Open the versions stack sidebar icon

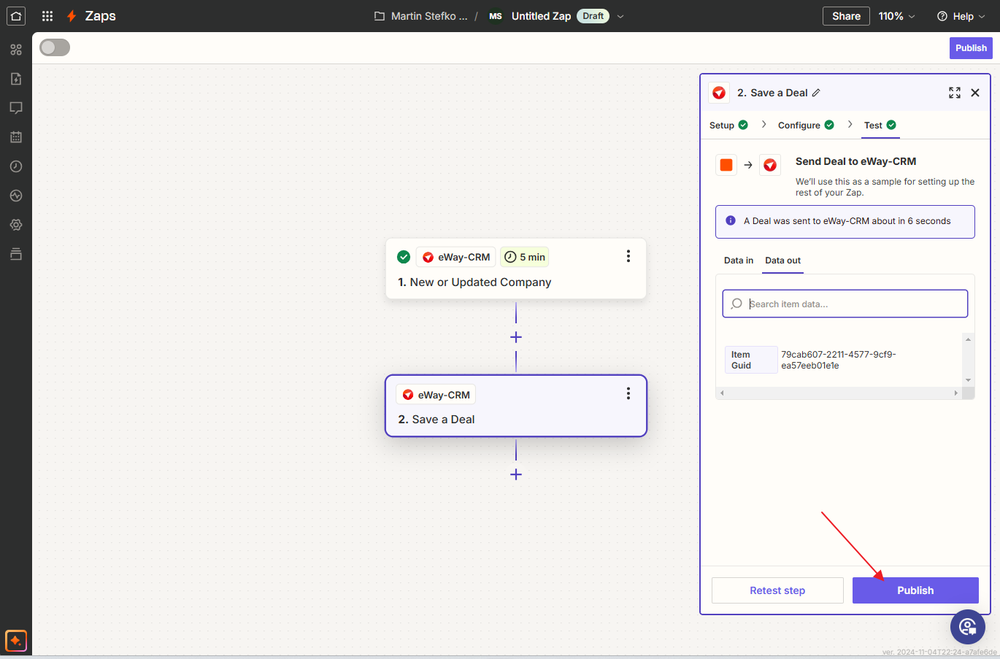coord(16,254)
